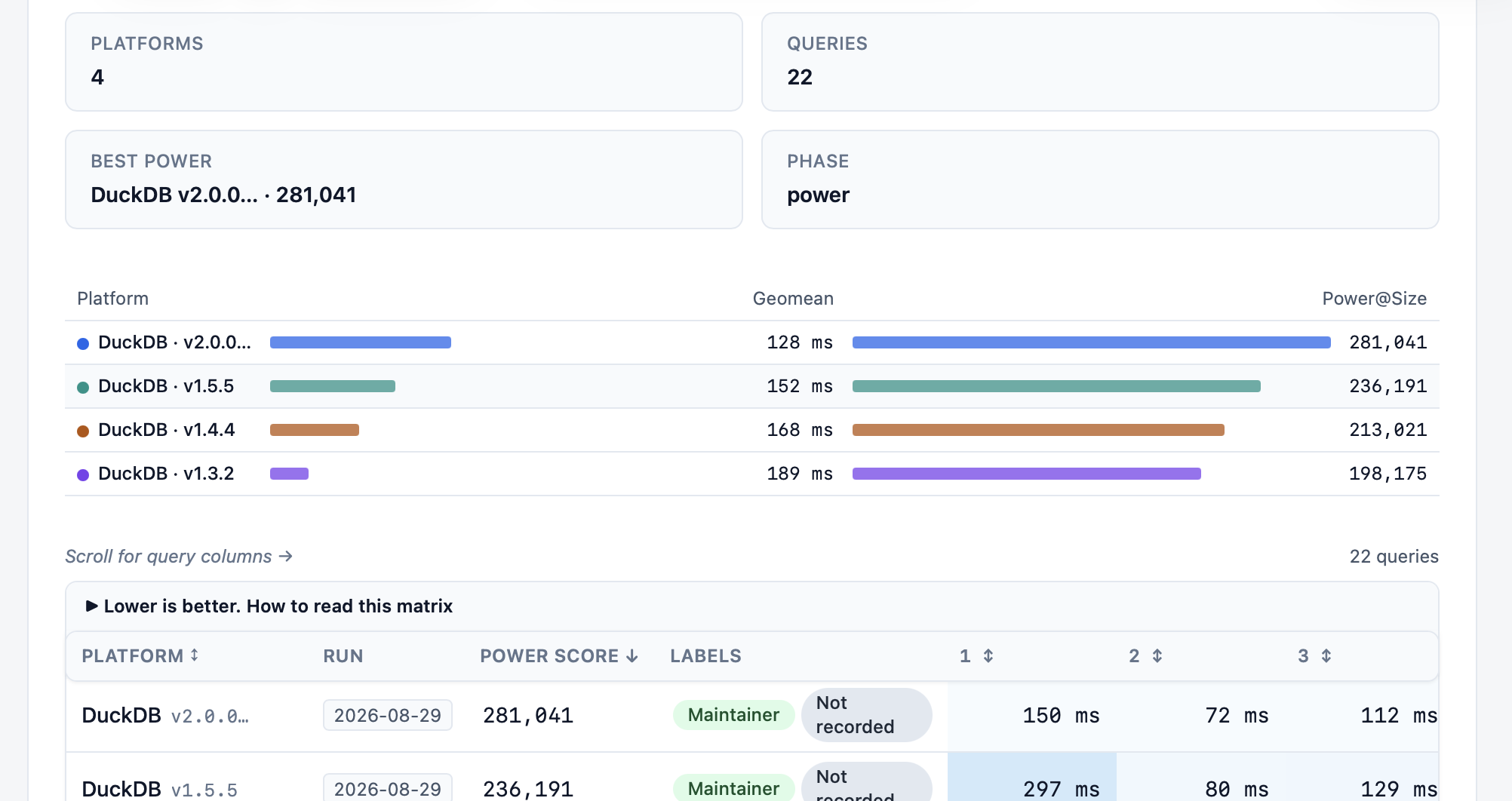
Task: Select the LABELS column header
Action: [705, 656]
